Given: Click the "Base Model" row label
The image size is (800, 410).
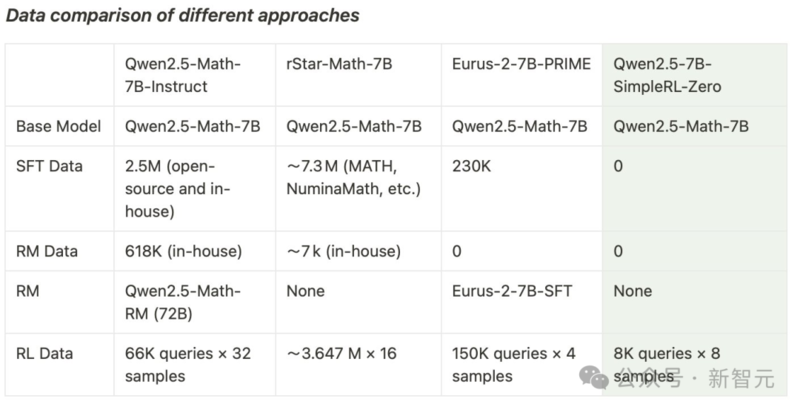Looking at the screenshot, I should (x=57, y=127).
